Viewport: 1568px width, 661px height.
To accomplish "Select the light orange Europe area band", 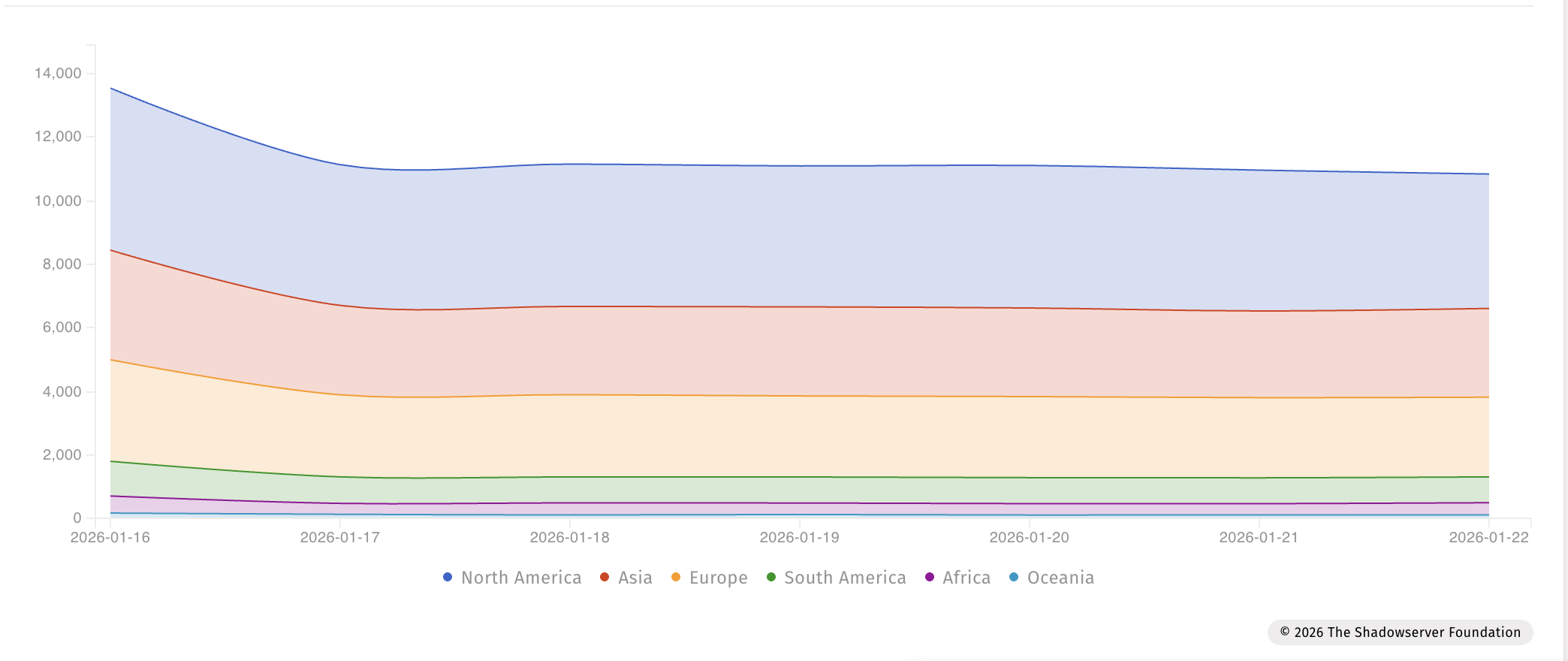I will click(x=799, y=436).
